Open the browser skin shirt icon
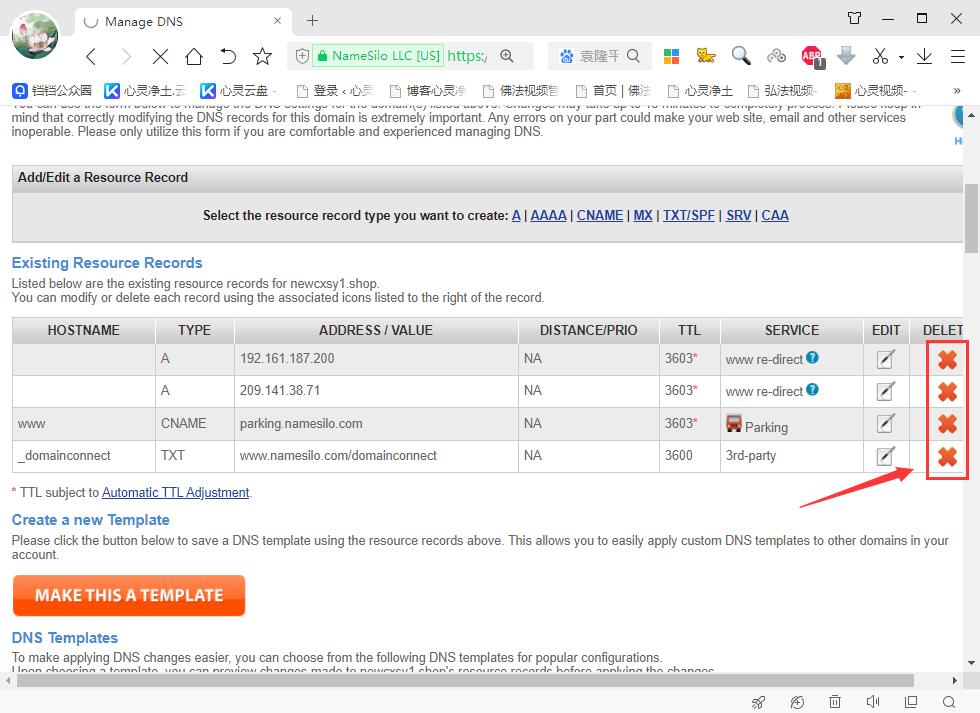The image size is (980, 713). coord(854,18)
